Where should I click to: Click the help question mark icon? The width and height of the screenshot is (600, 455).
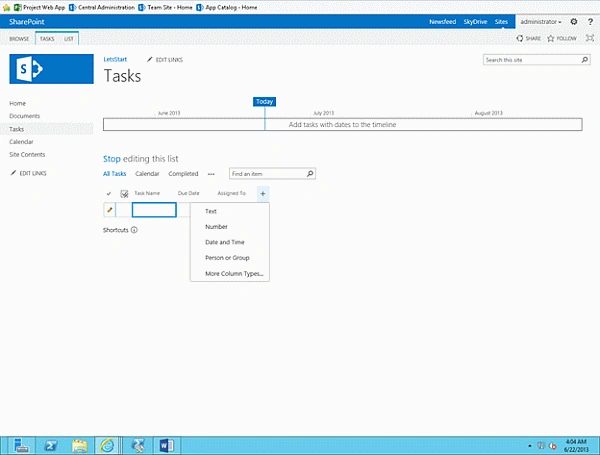[x=590, y=22]
